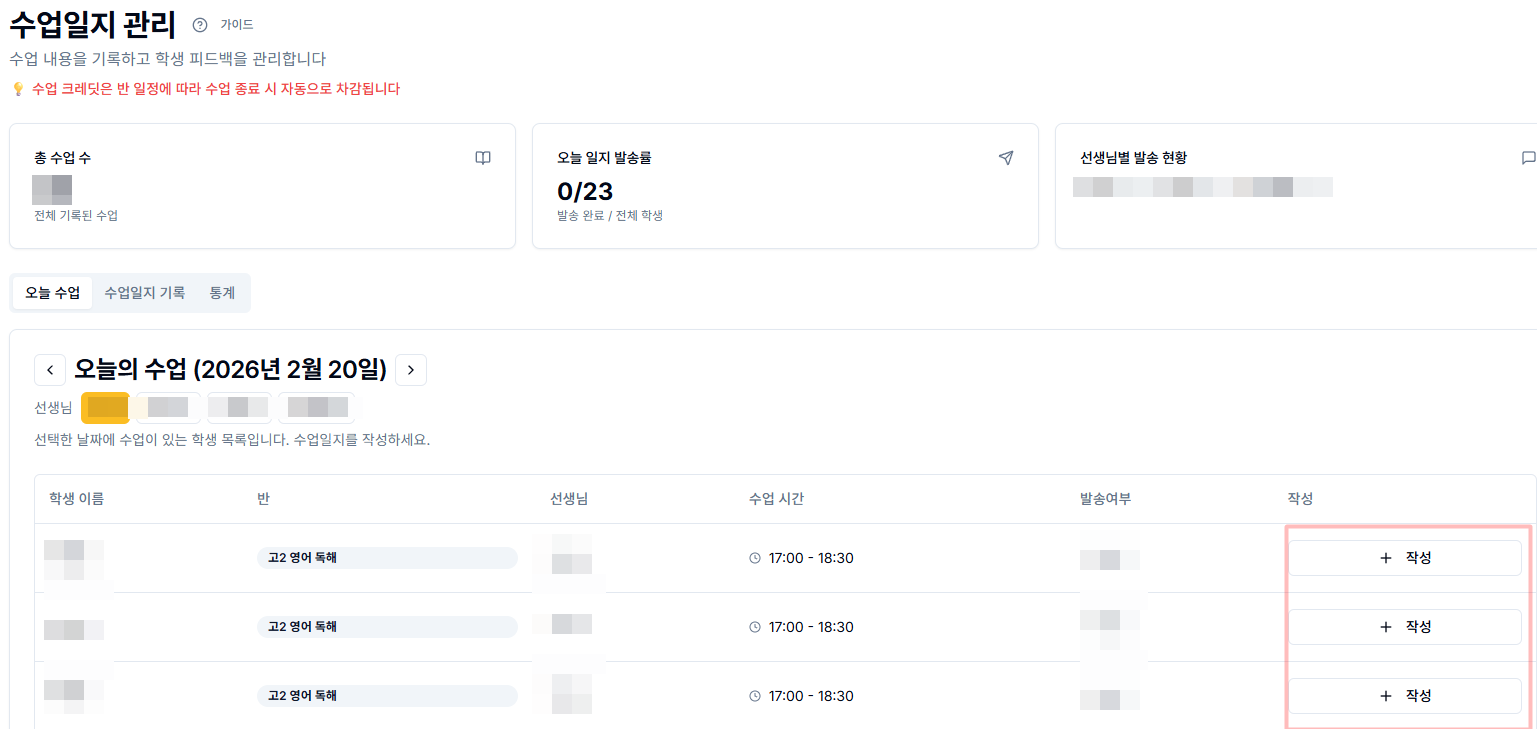Click the right chevron to view next day
This screenshot has height=729, width=1537.
[410, 370]
